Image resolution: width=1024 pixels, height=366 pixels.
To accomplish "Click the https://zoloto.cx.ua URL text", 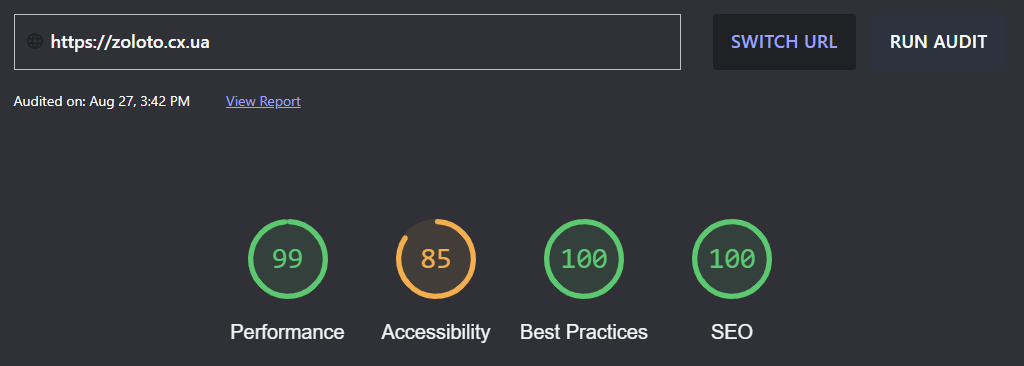I will point(130,42).
